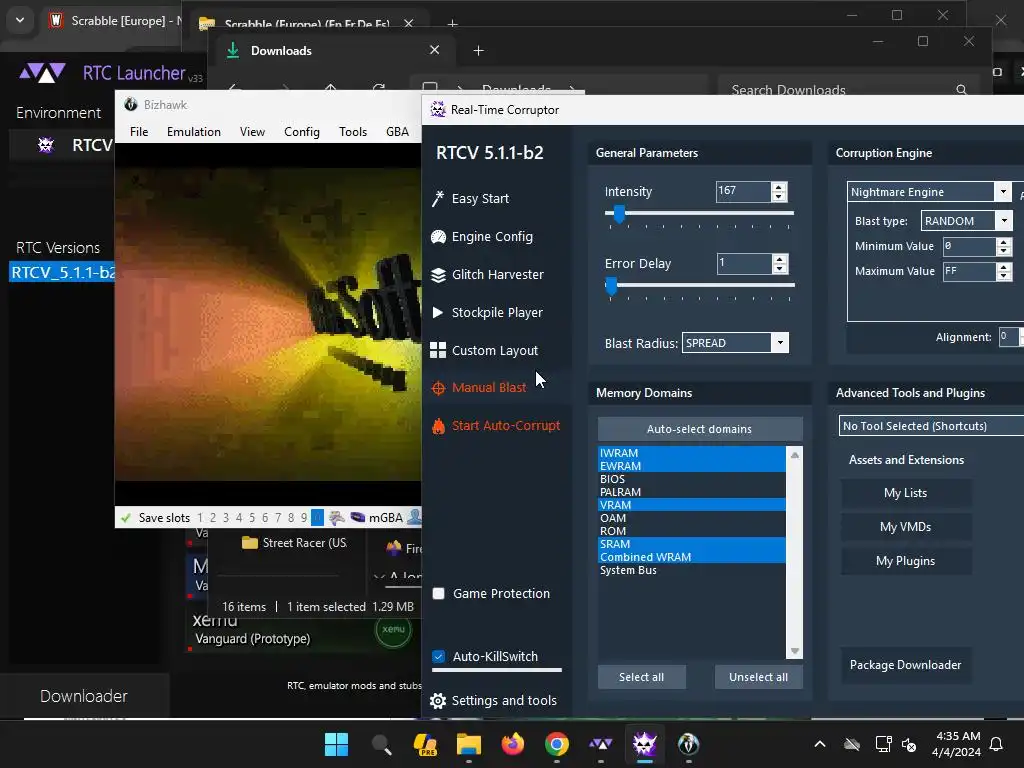
Task: Open File Explorer from taskbar
Action: pyautogui.click(x=468, y=744)
